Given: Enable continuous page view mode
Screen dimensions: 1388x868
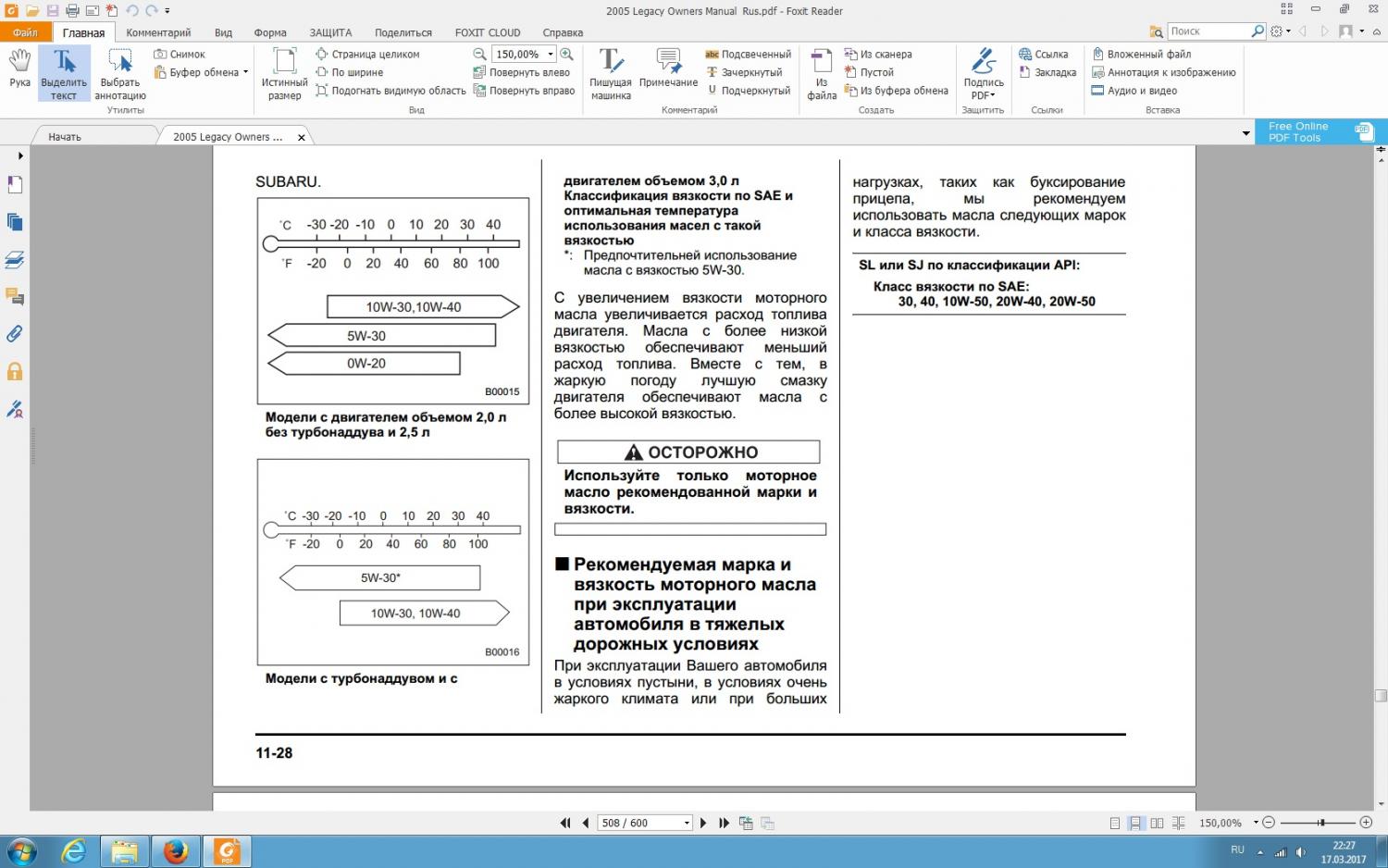Looking at the screenshot, I should (1135, 823).
